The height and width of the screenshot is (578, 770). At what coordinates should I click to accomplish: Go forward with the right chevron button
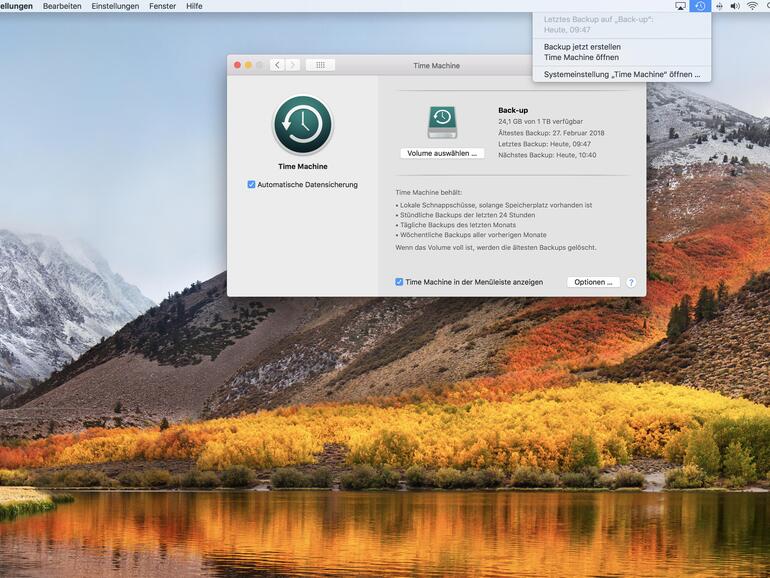pos(293,65)
